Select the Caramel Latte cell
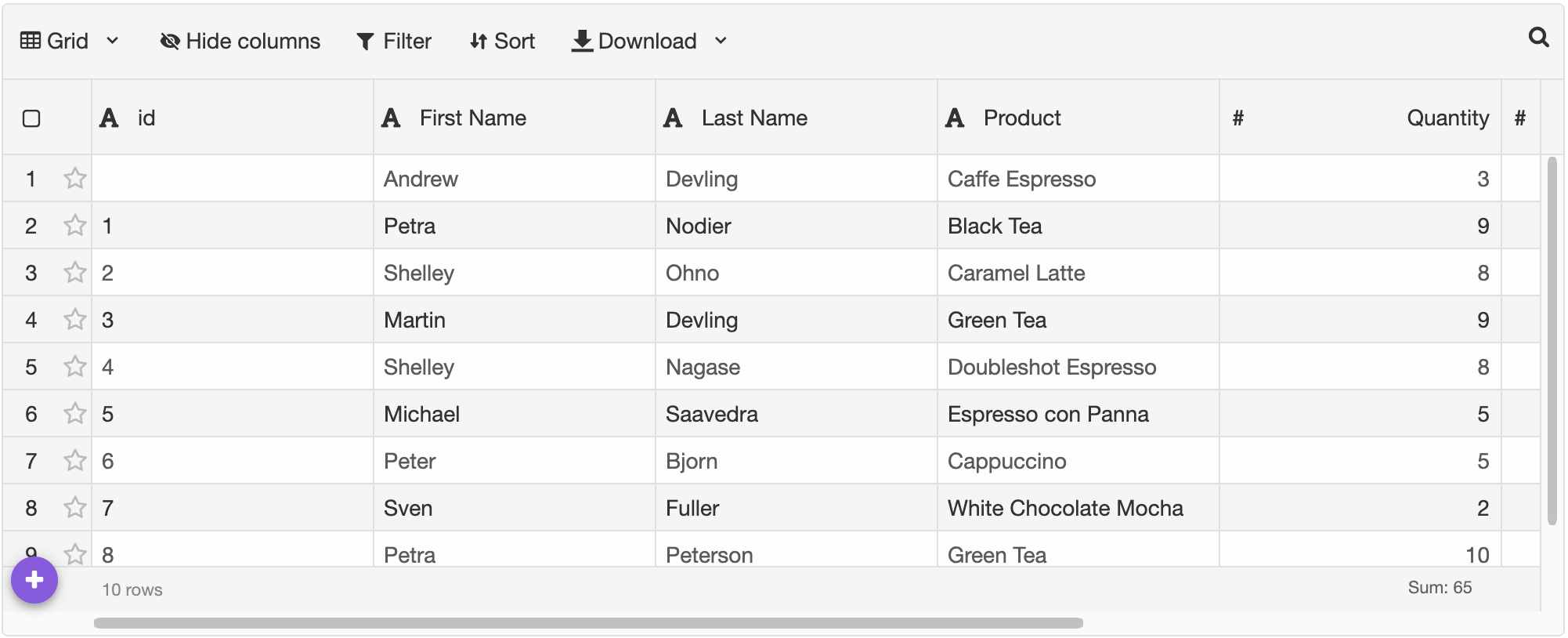 pyautogui.click(x=1078, y=273)
